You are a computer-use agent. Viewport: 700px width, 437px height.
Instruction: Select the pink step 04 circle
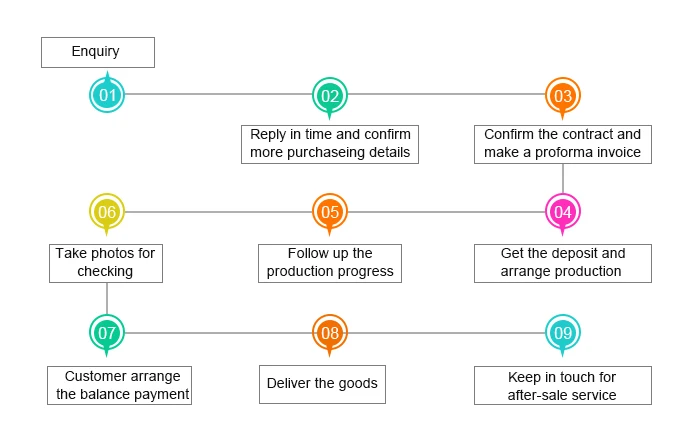563,212
